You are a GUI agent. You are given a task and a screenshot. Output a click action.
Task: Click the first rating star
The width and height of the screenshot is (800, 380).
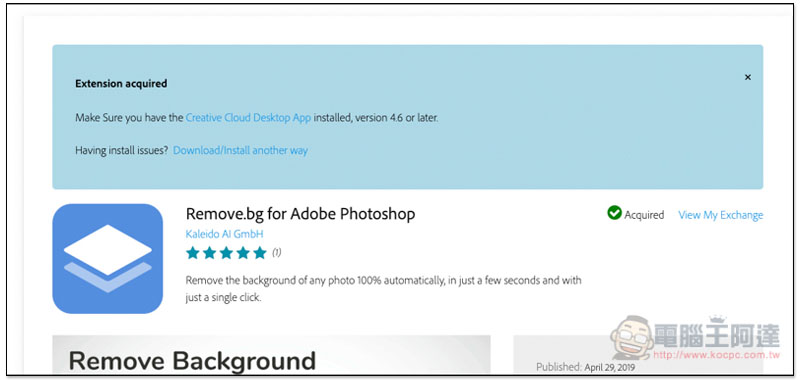[x=192, y=252]
